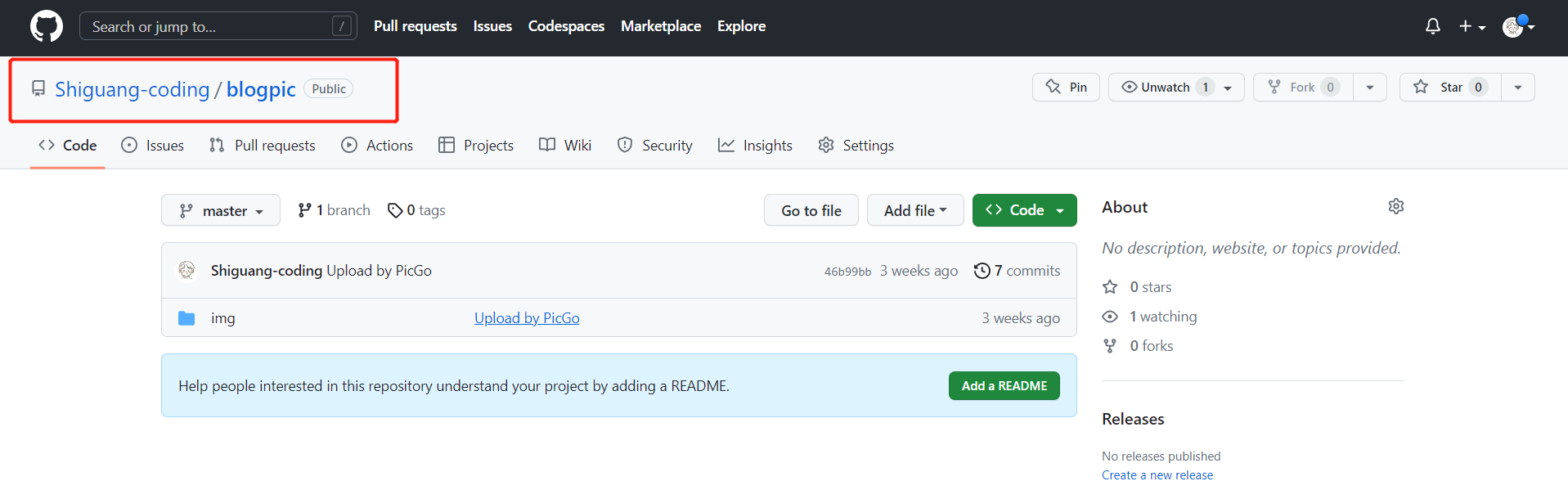Click the commit author avatar
The width and height of the screenshot is (1568, 490).
pos(186,270)
